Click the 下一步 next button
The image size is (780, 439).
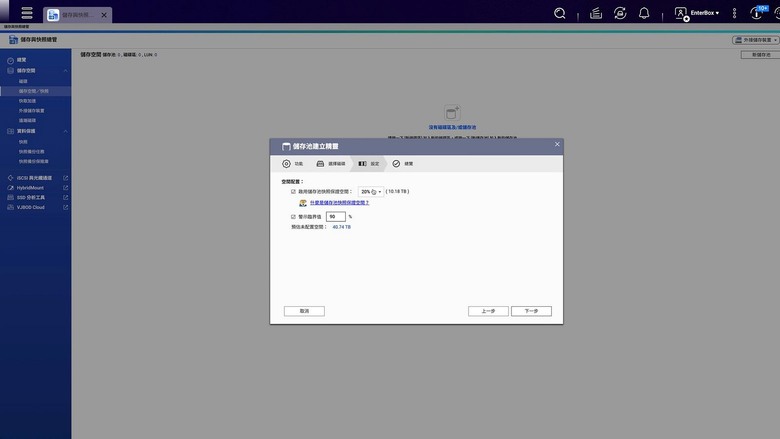[531, 311]
